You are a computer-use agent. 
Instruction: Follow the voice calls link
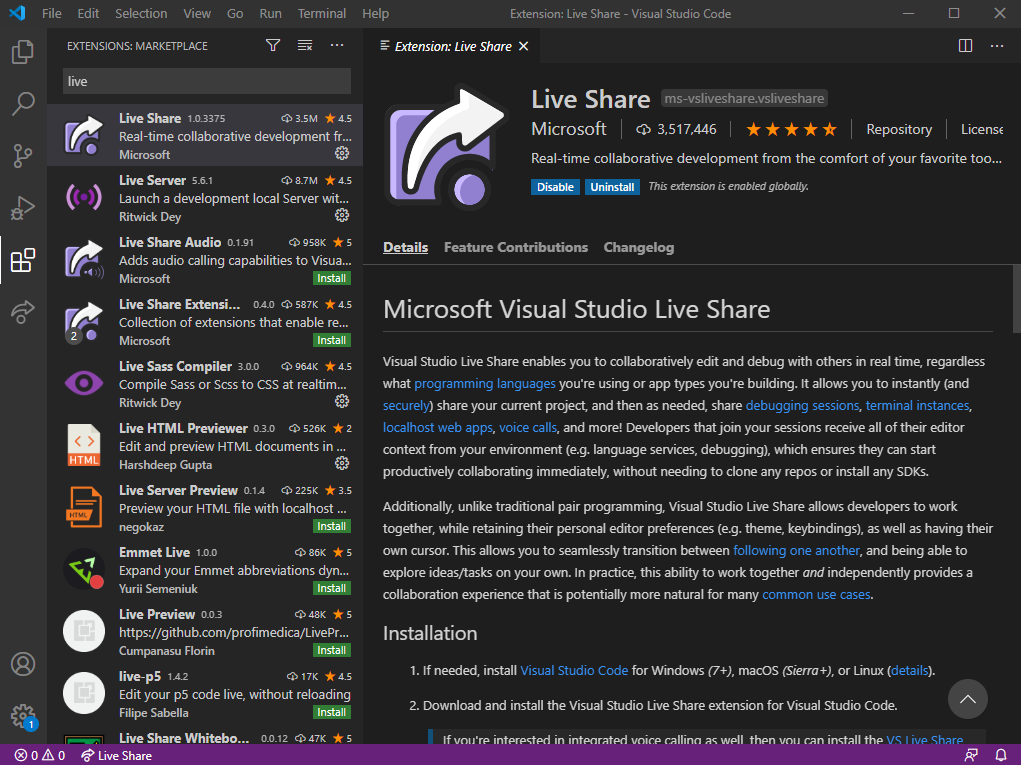pos(528,428)
